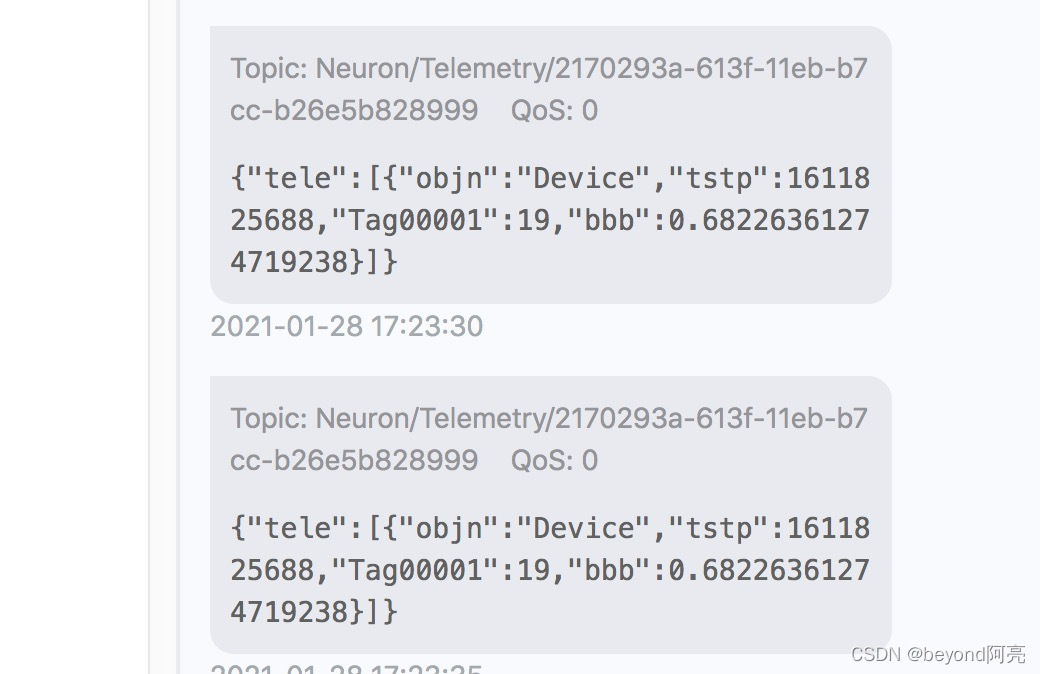Click cc-b26e5b828999 in the first message
Screen dimensions: 1040x674
point(354,110)
